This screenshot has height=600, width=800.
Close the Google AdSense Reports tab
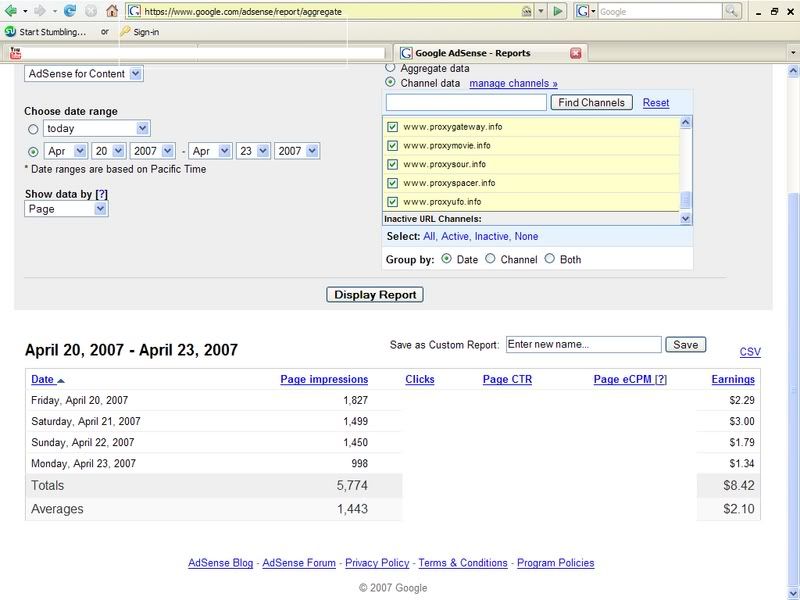coord(576,53)
